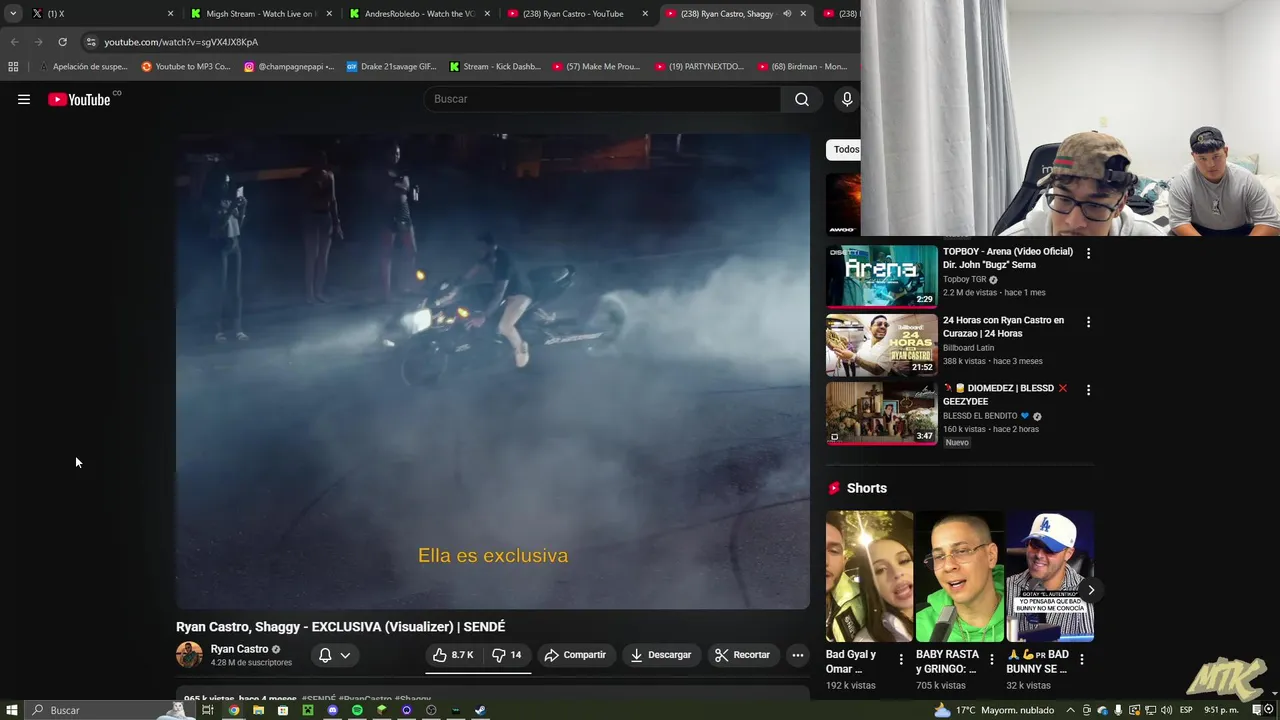The height and width of the screenshot is (720, 1280).
Task: Open the Ryan Castro channel name link
Action: click(239, 649)
